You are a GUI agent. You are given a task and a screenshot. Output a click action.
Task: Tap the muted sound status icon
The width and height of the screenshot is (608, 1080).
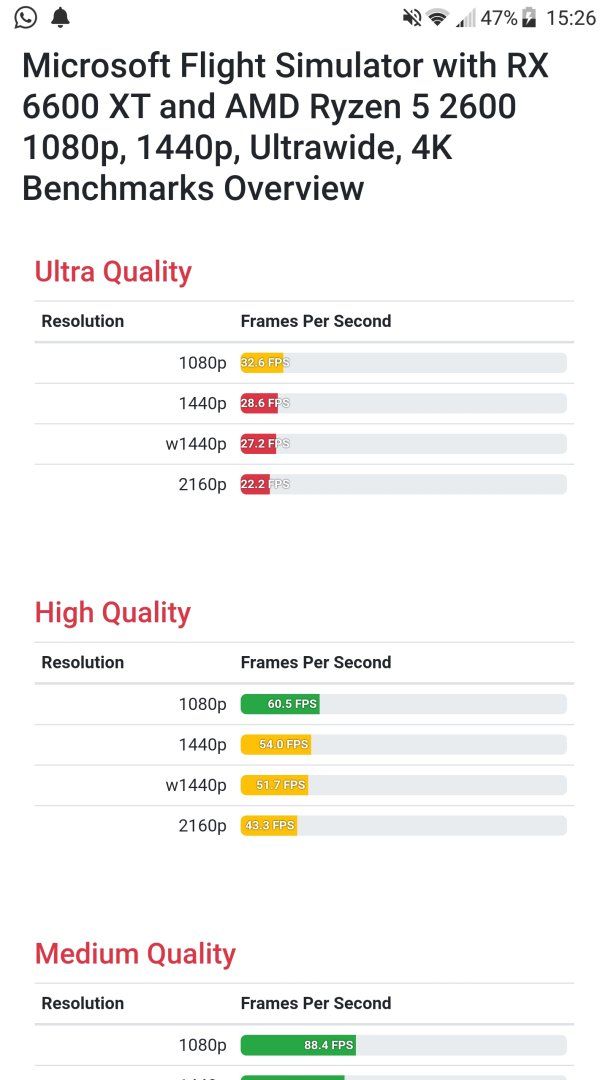[x=412, y=17]
